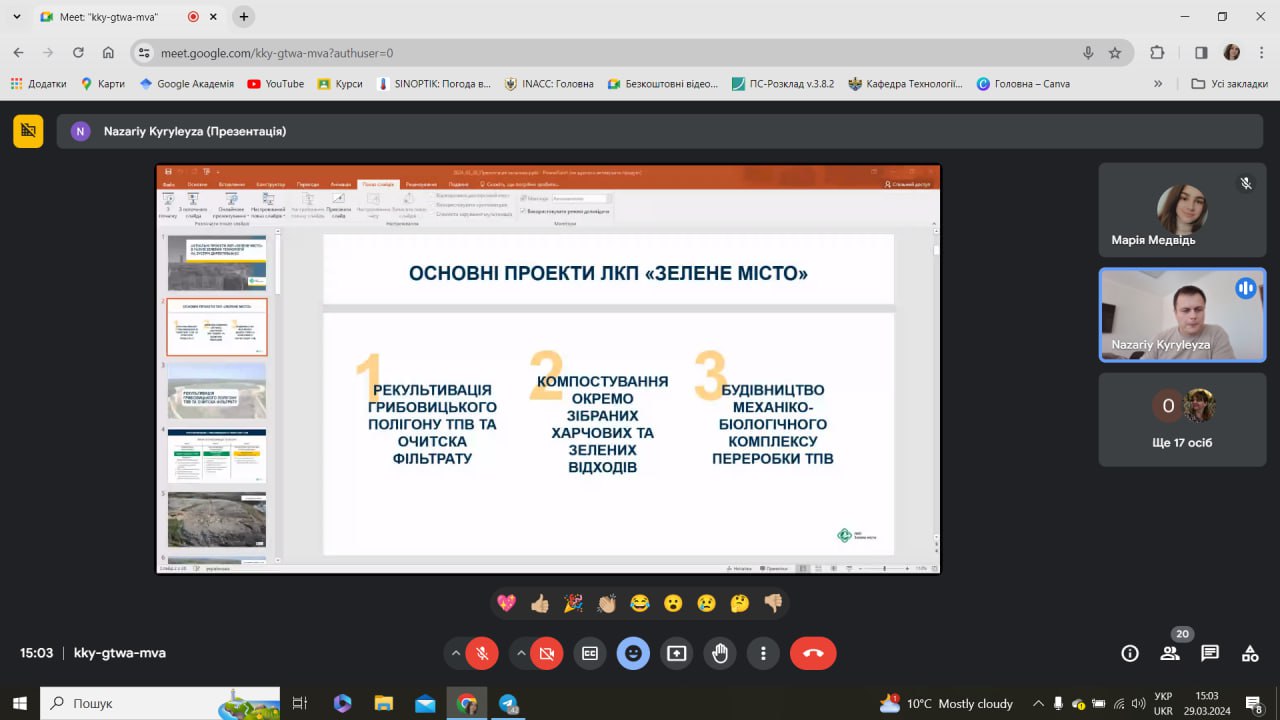
Task: Open the more options three-dot menu
Action: (x=763, y=653)
